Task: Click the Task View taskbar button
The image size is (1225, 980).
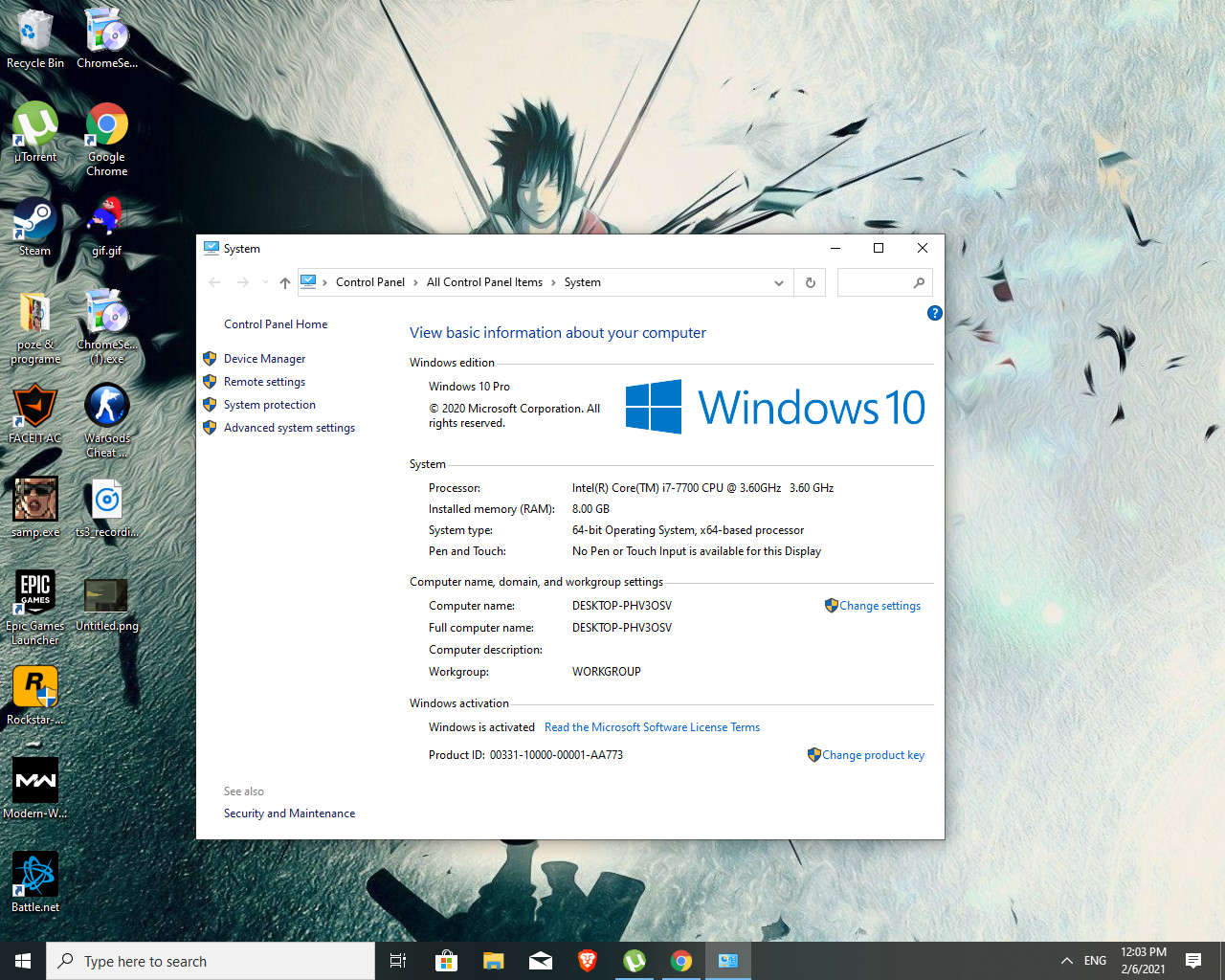Action: tap(399, 961)
